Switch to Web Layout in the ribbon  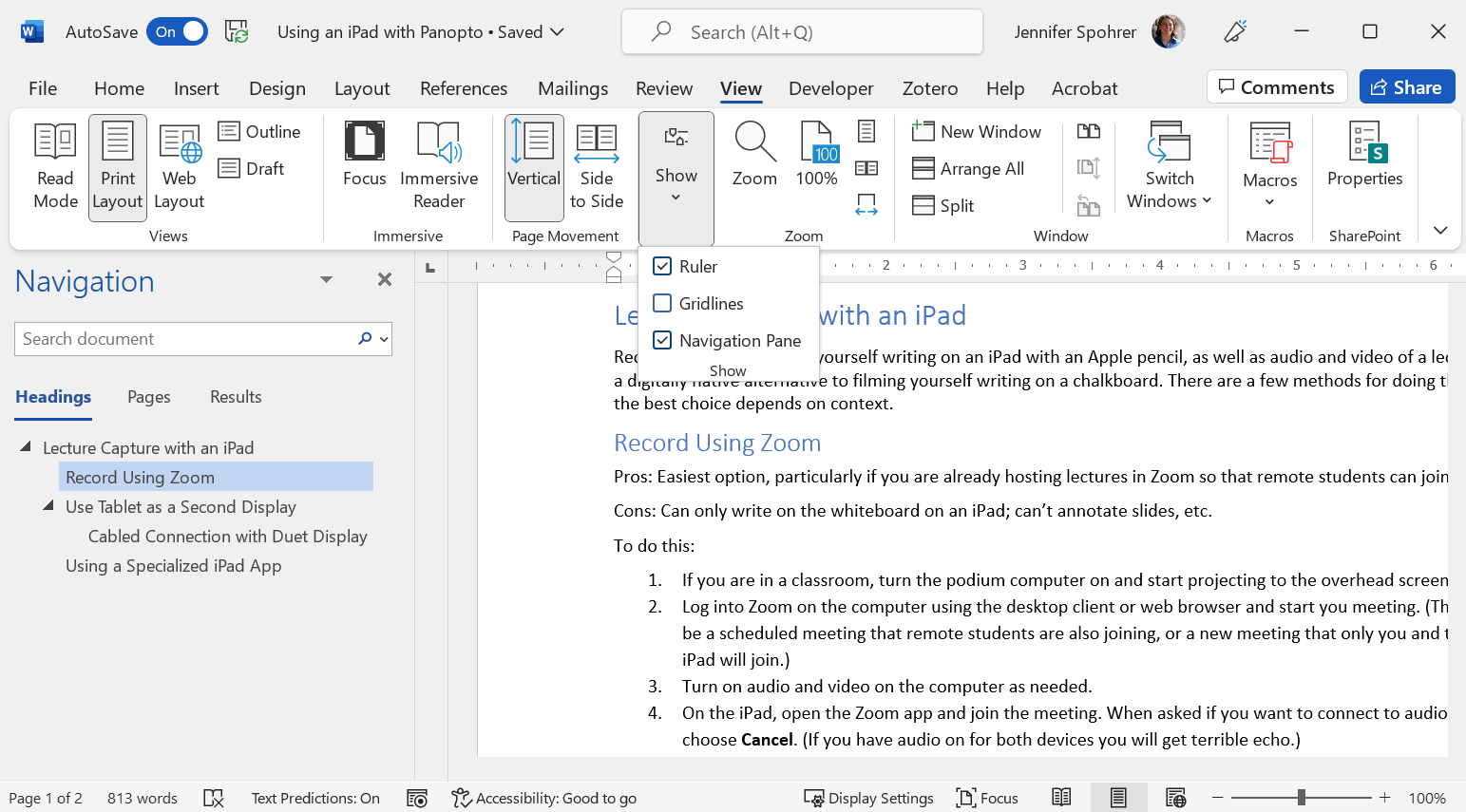(179, 167)
